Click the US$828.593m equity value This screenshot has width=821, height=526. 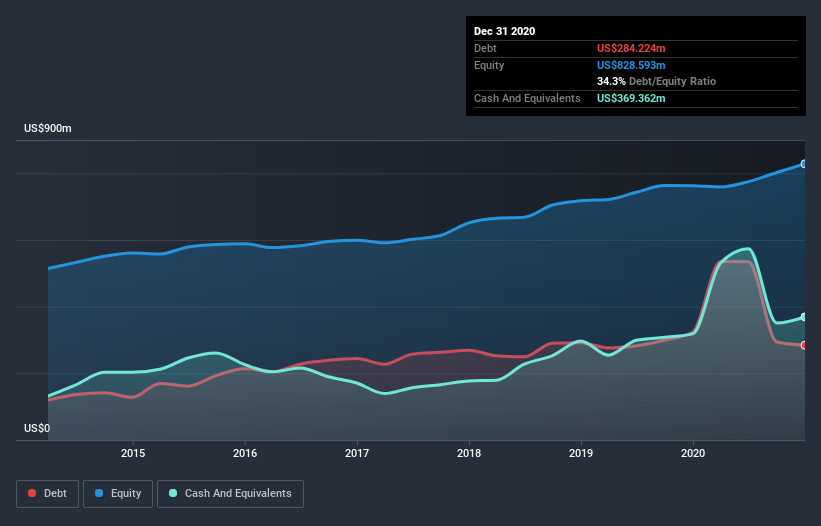631,65
